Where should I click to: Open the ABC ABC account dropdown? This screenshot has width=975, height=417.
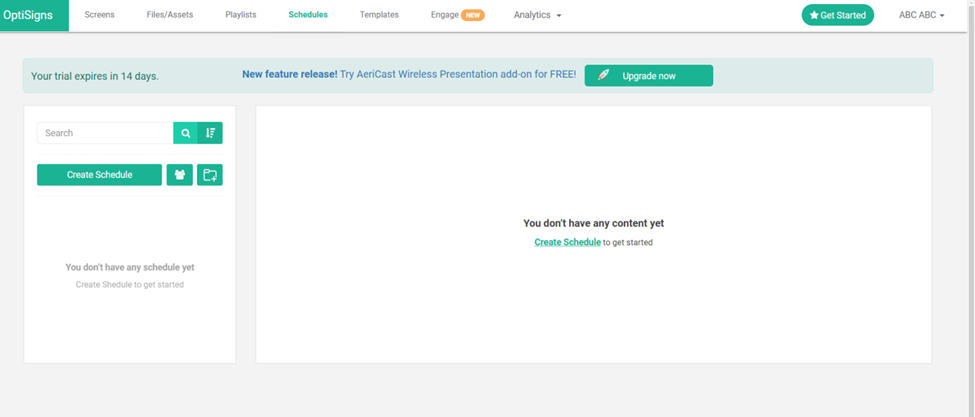[x=921, y=15]
